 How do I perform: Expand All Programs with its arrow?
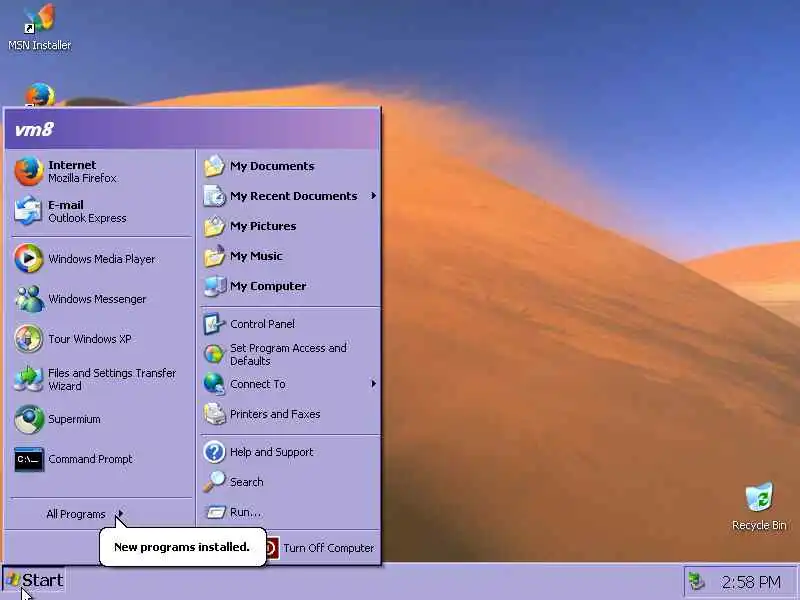(x=120, y=514)
